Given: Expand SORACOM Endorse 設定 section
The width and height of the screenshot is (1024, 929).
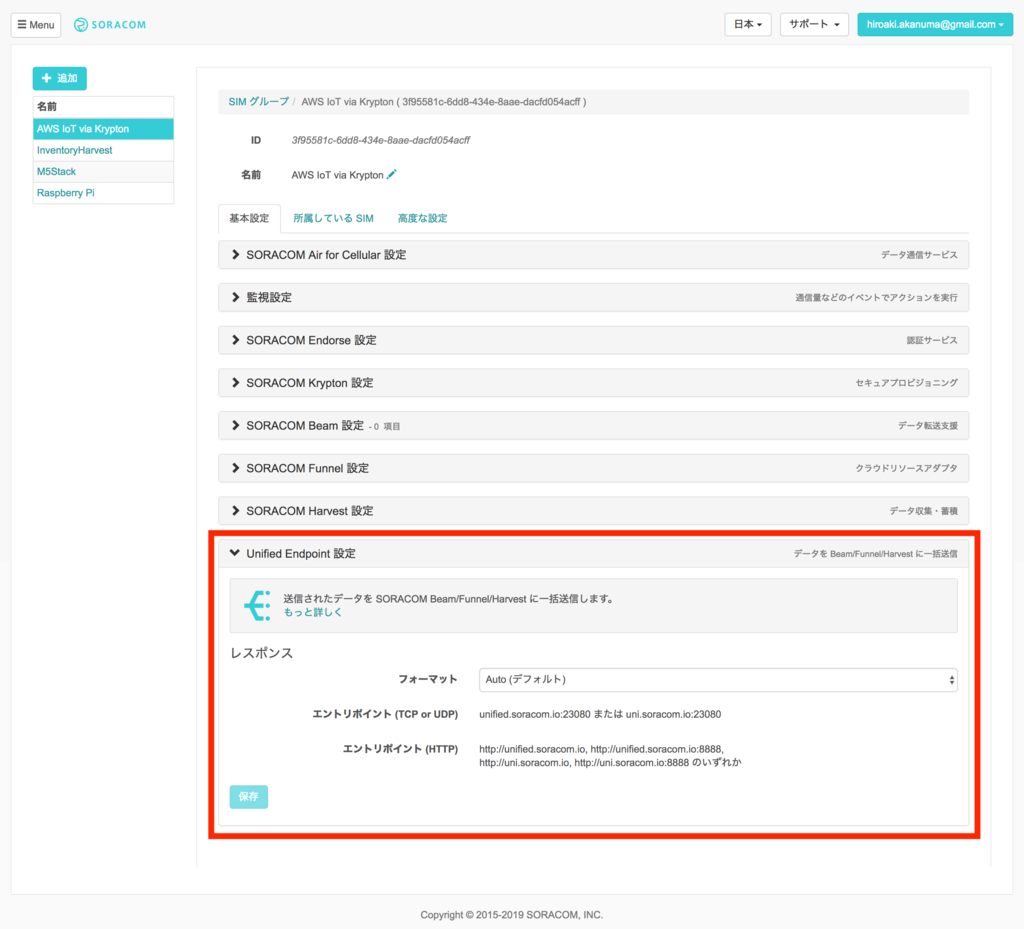Looking at the screenshot, I should [593, 340].
